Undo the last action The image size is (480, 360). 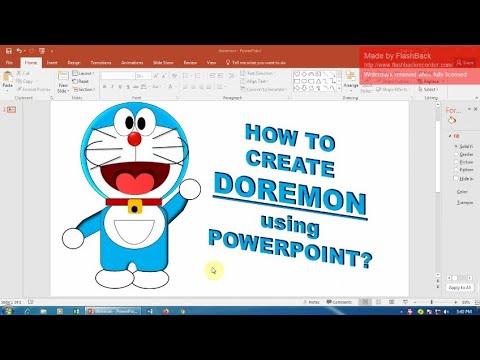19,51
